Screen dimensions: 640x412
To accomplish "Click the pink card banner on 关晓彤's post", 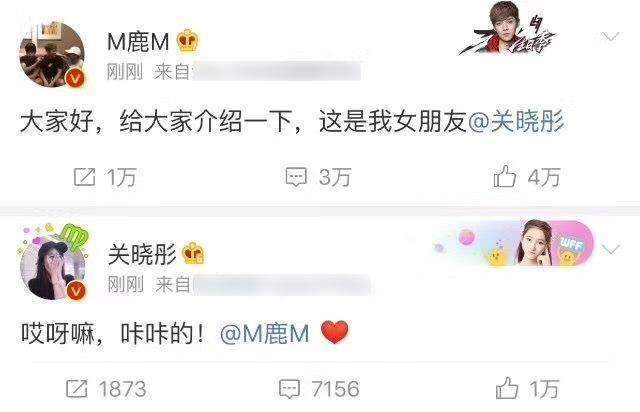I will click(514, 244).
